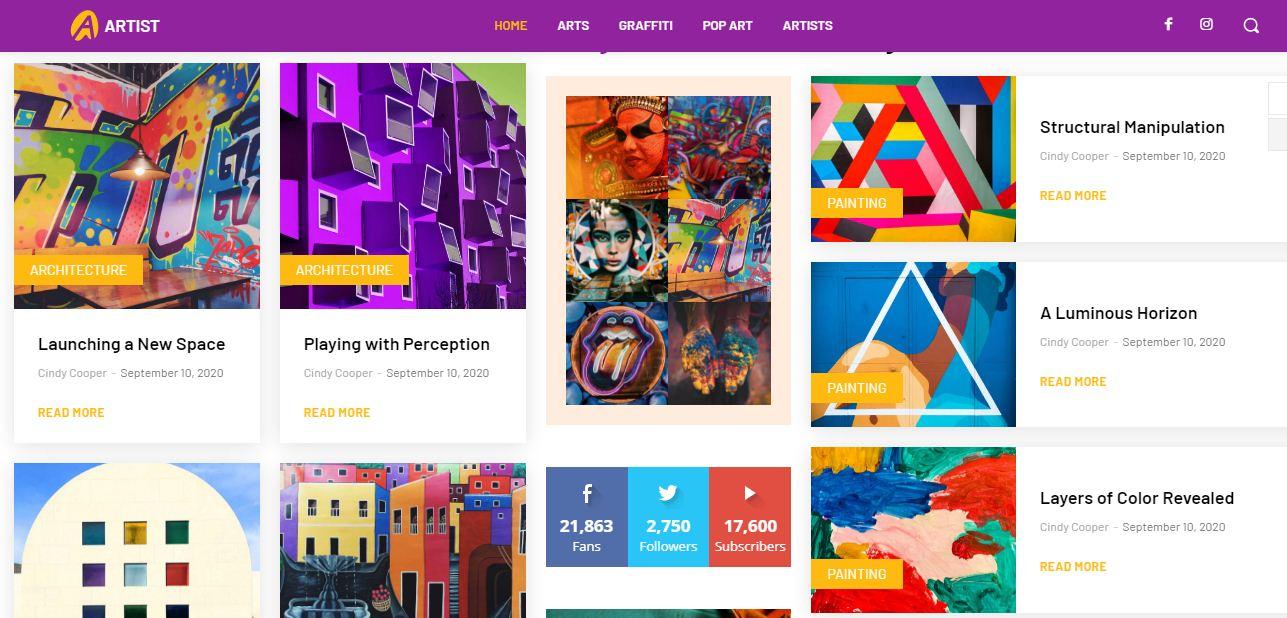Click Read More under Playing with Perception
Screen dimensions: 1287x618
point(337,412)
